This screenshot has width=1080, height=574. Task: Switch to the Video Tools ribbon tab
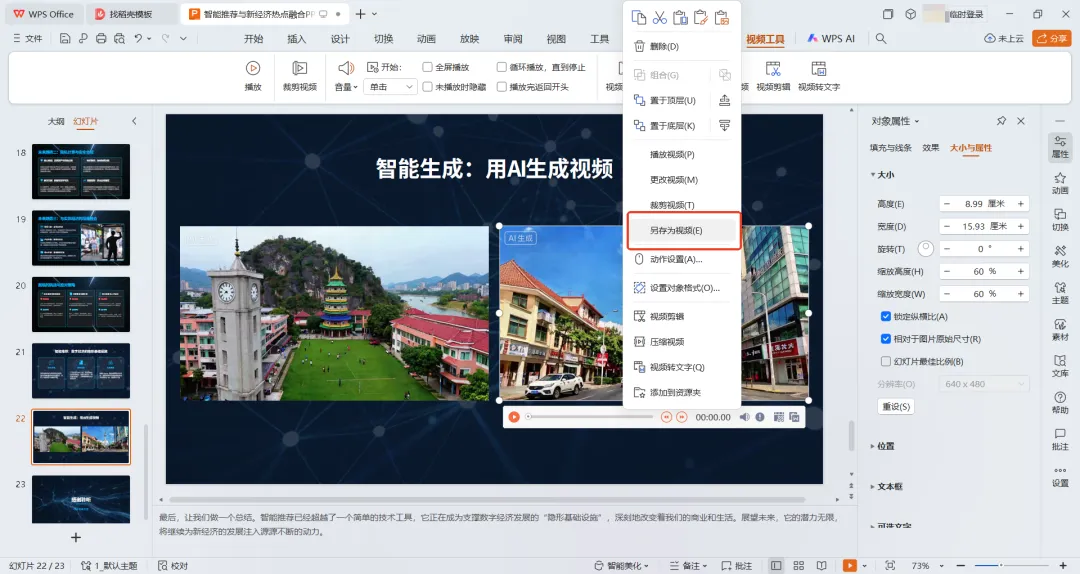coord(765,39)
